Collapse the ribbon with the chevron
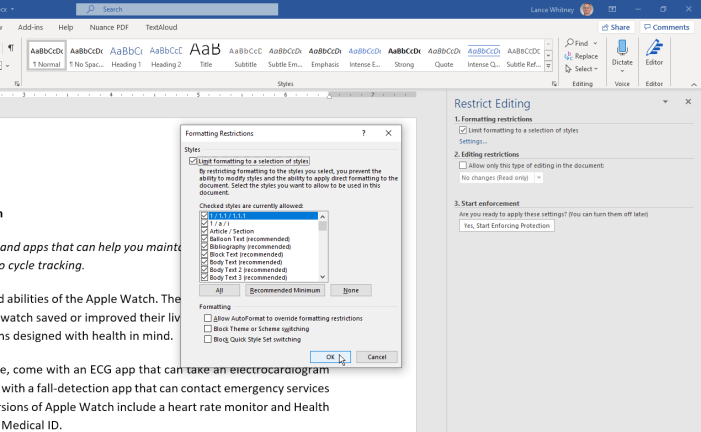Viewport: 701px width, 432px height. click(x=694, y=84)
